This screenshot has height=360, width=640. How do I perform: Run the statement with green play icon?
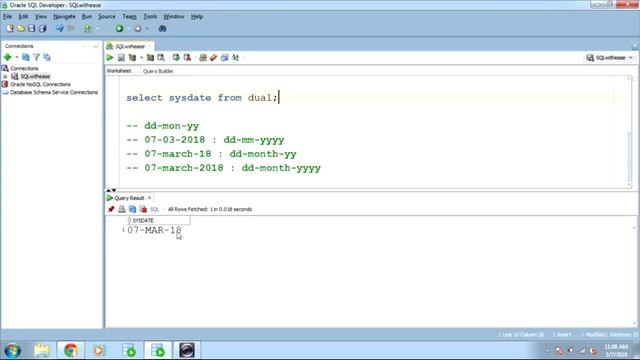point(110,58)
